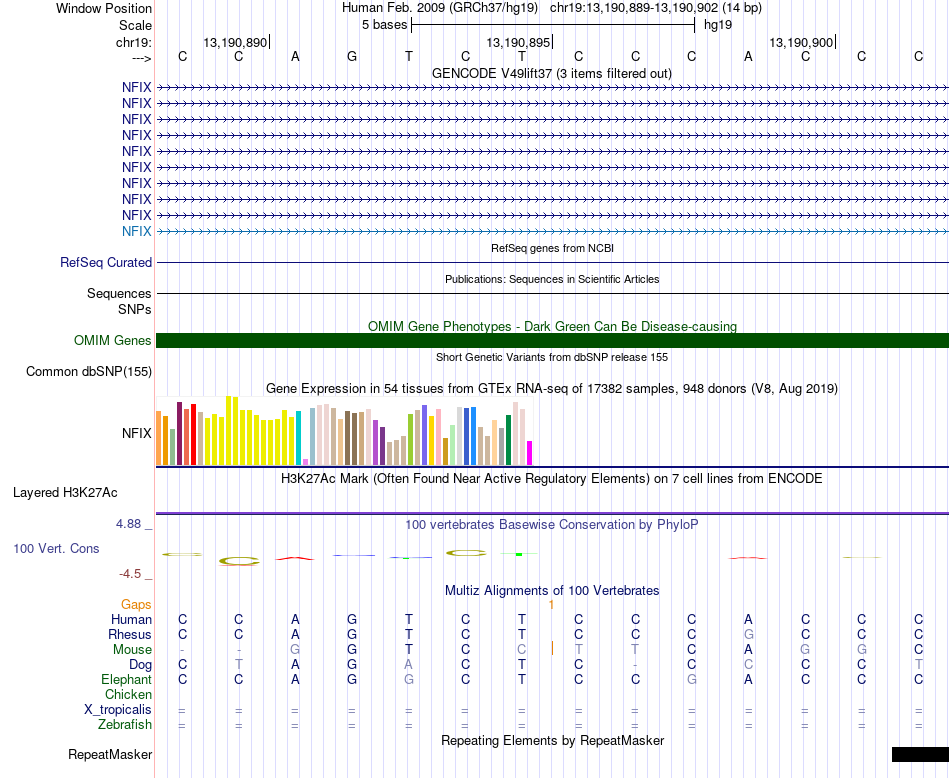Image resolution: width=950 pixels, height=778 pixels.
Task: Click the Elephant species label
Action: tap(127, 679)
